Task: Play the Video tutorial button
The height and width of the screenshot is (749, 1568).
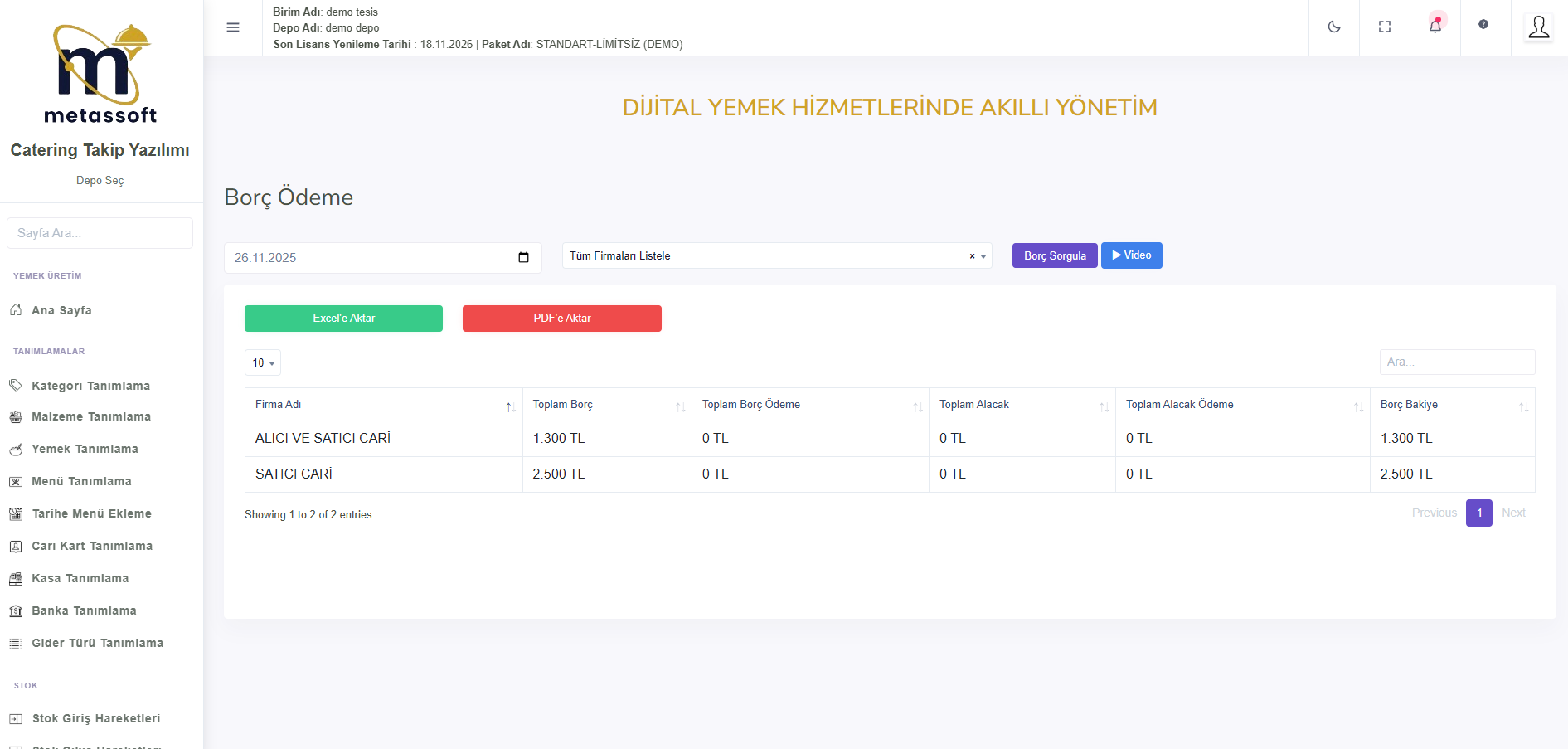Action: click(1131, 255)
